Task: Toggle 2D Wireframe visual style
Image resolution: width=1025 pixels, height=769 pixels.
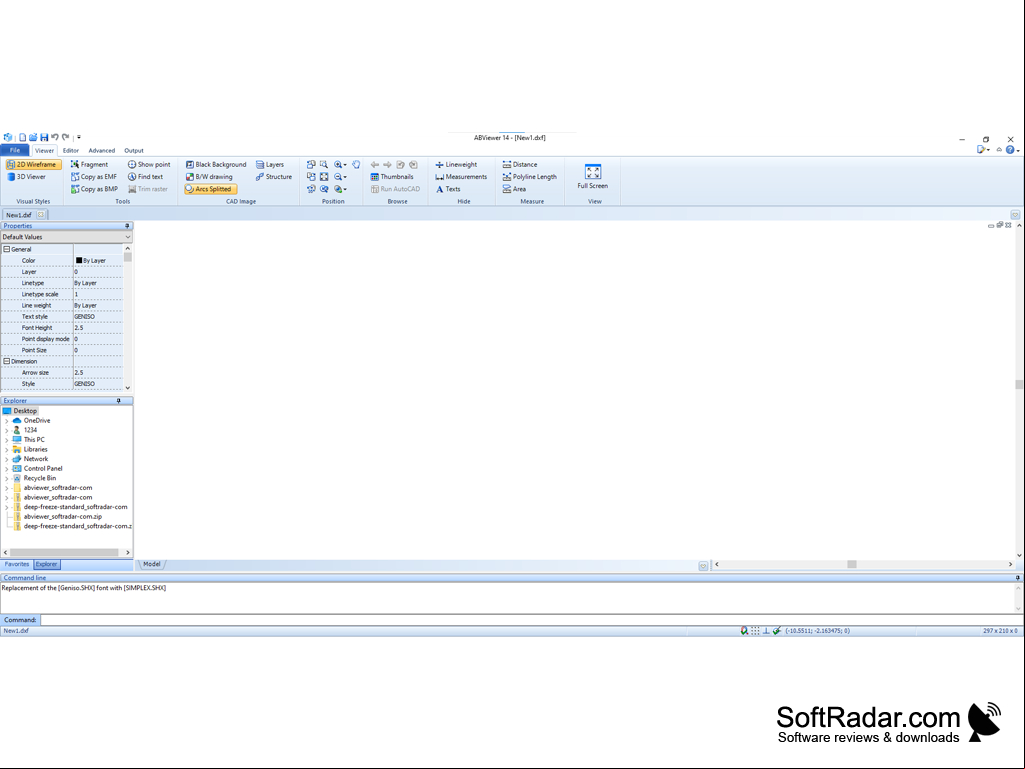Action: (x=33, y=165)
